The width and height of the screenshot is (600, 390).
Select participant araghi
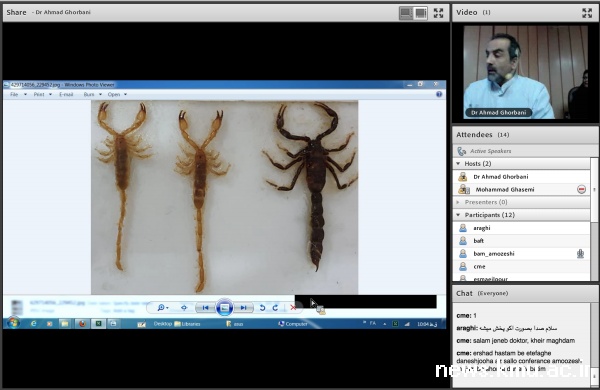[x=522, y=228]
